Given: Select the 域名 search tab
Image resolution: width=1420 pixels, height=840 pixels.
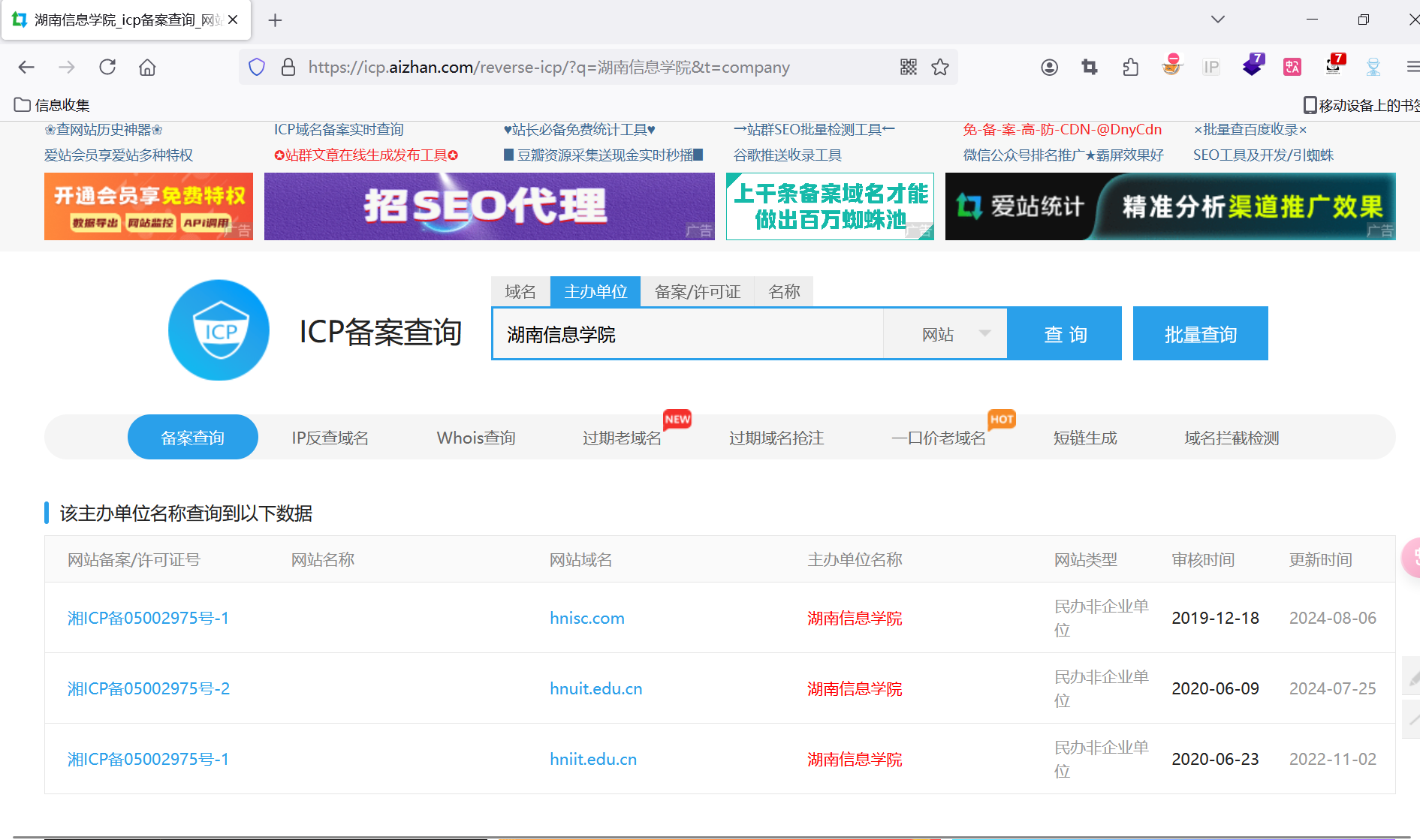Looking at the screenshot, I should point(520,291).
